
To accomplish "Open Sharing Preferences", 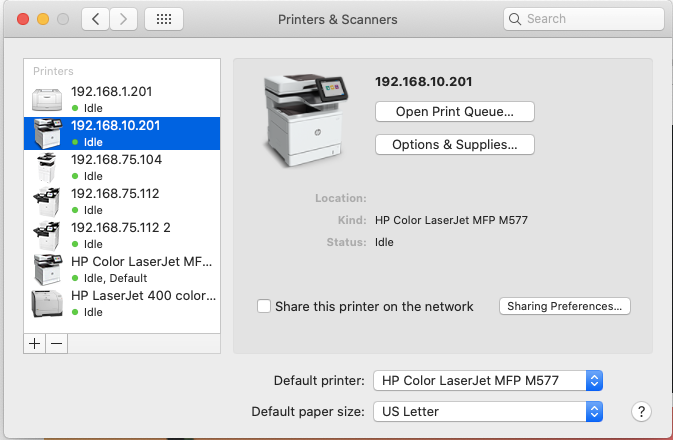I will [x=564, y=306].
